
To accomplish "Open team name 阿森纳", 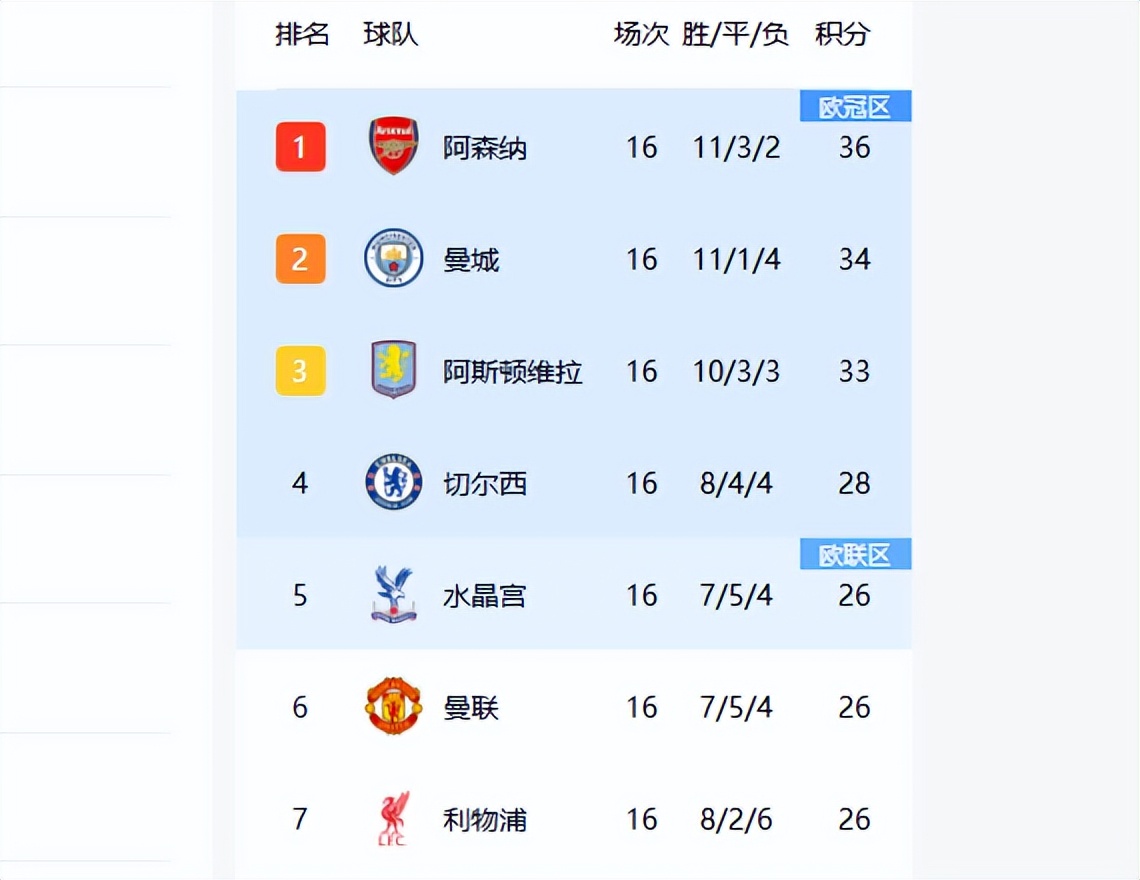I will [485, 149].
